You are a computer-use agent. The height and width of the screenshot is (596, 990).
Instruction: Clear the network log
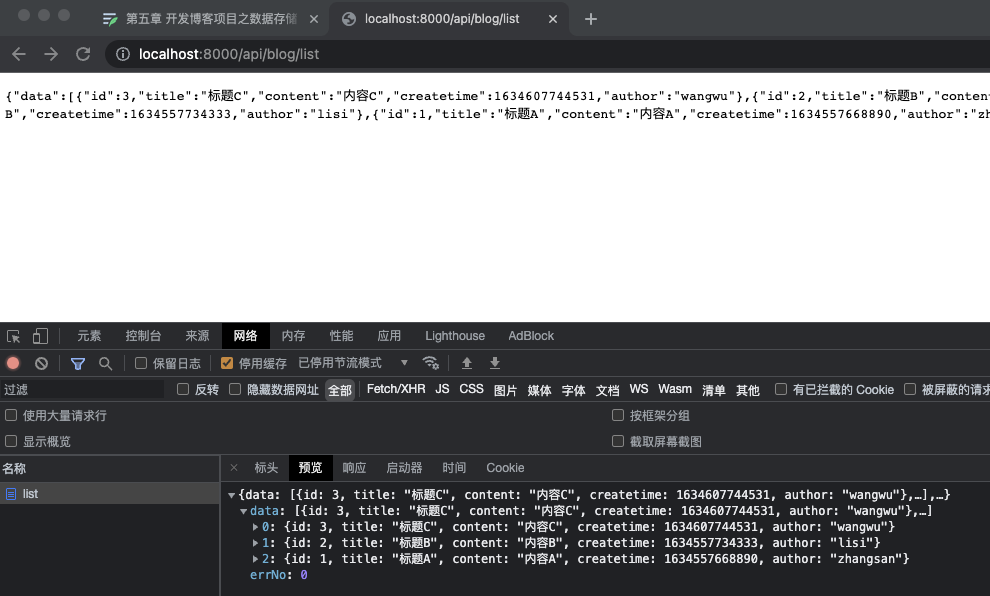coord(41,363)
